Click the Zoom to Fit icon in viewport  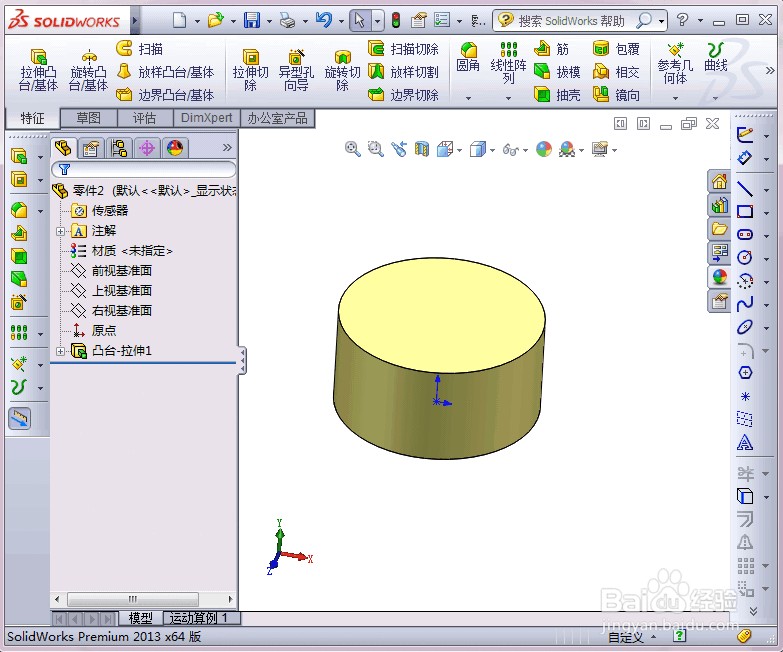coord(353,149)
